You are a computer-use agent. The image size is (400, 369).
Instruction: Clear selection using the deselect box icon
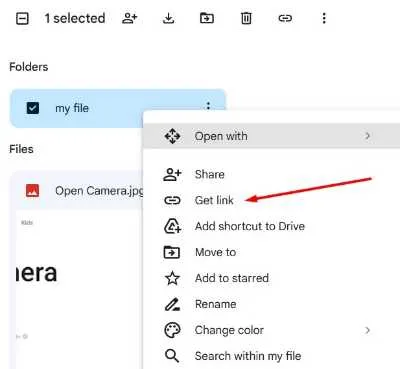tap(22, 19)
